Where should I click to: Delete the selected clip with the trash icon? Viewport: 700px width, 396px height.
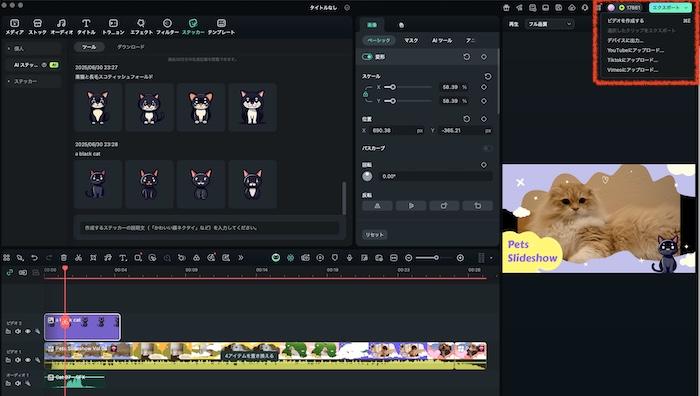click(64, 258)
